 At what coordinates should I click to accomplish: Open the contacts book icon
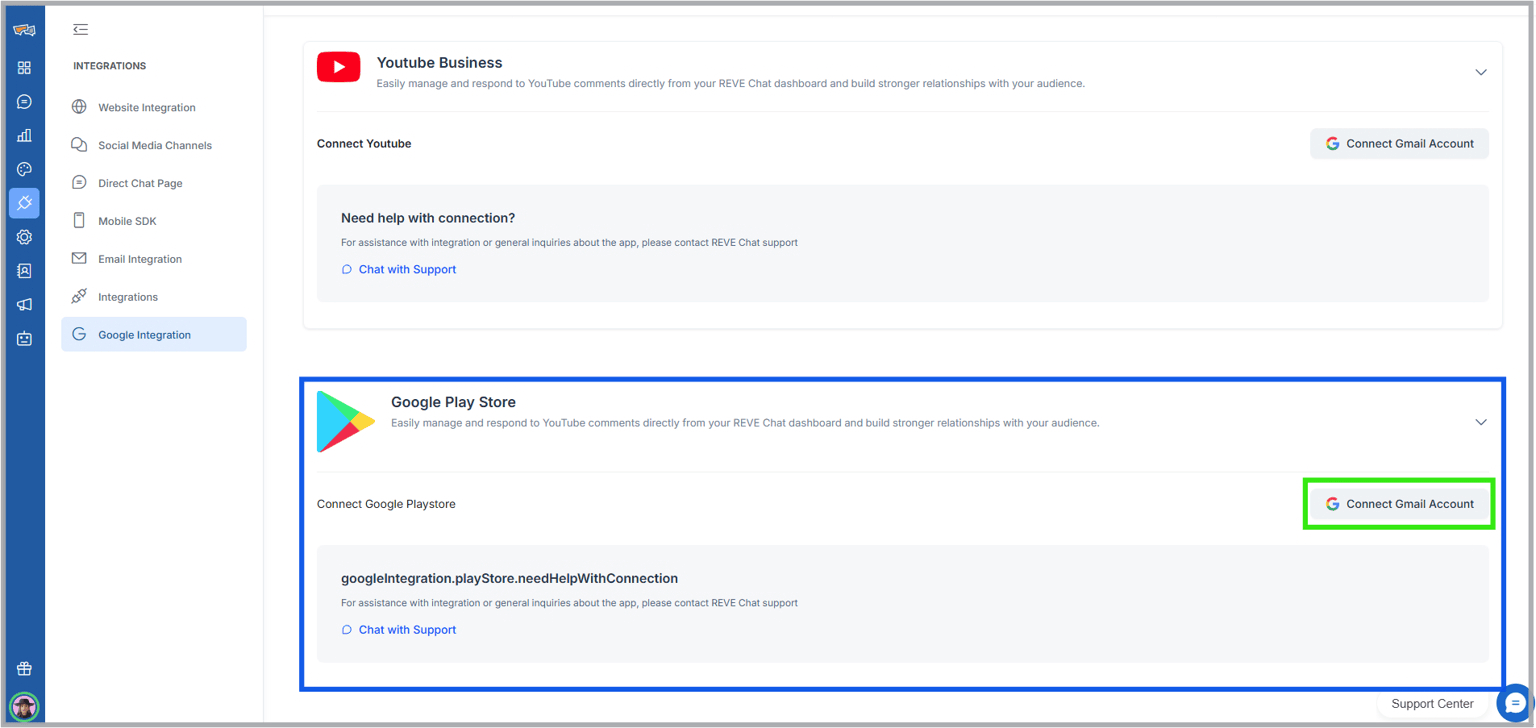pos(24,271)
